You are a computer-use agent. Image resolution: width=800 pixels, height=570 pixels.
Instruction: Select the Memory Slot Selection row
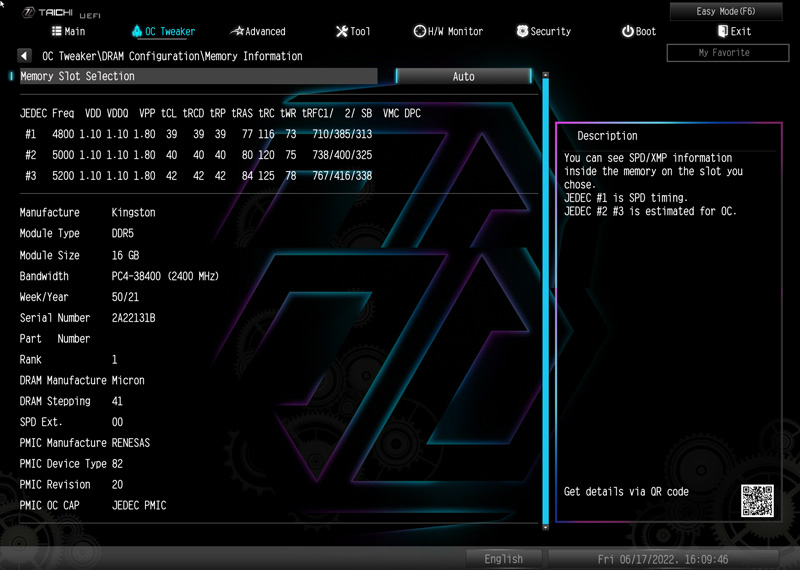198,76
